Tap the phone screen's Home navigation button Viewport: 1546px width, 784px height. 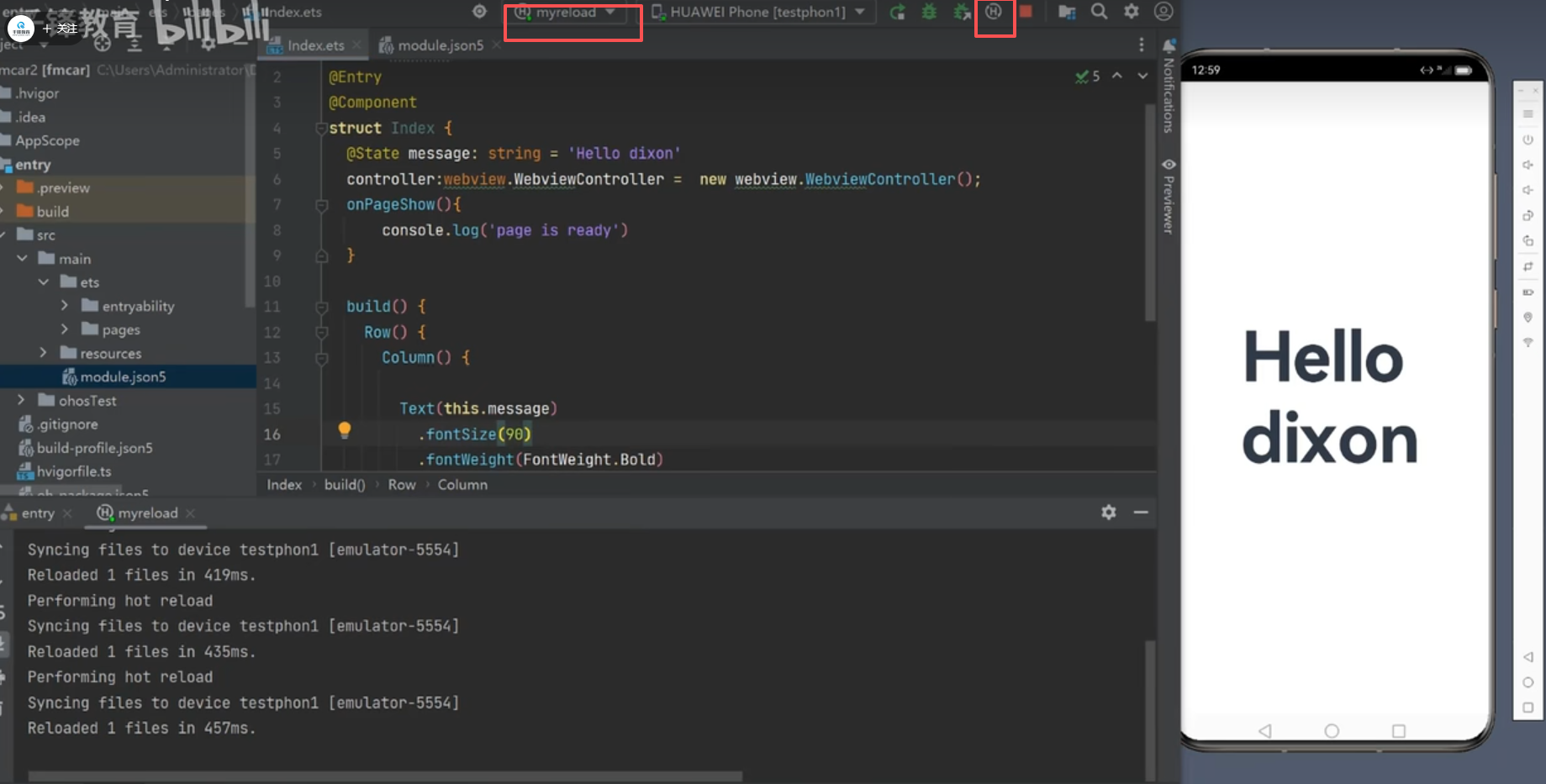pos(1332,731)
